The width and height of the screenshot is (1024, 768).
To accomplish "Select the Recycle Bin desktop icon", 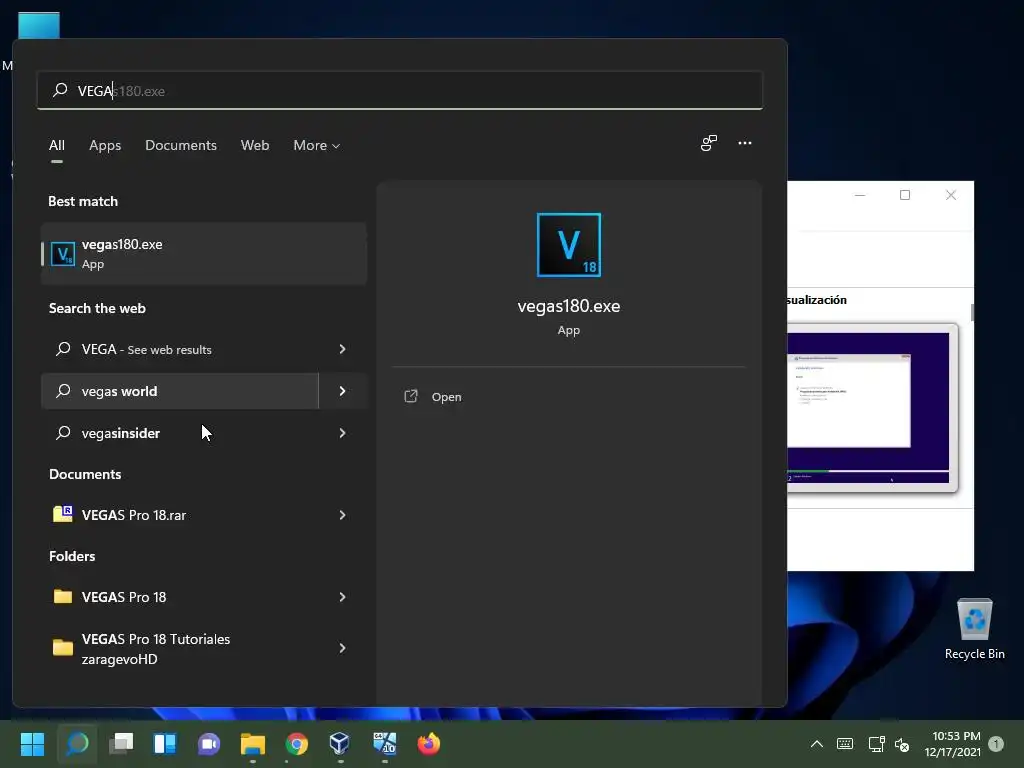I will tap(974, 629).
